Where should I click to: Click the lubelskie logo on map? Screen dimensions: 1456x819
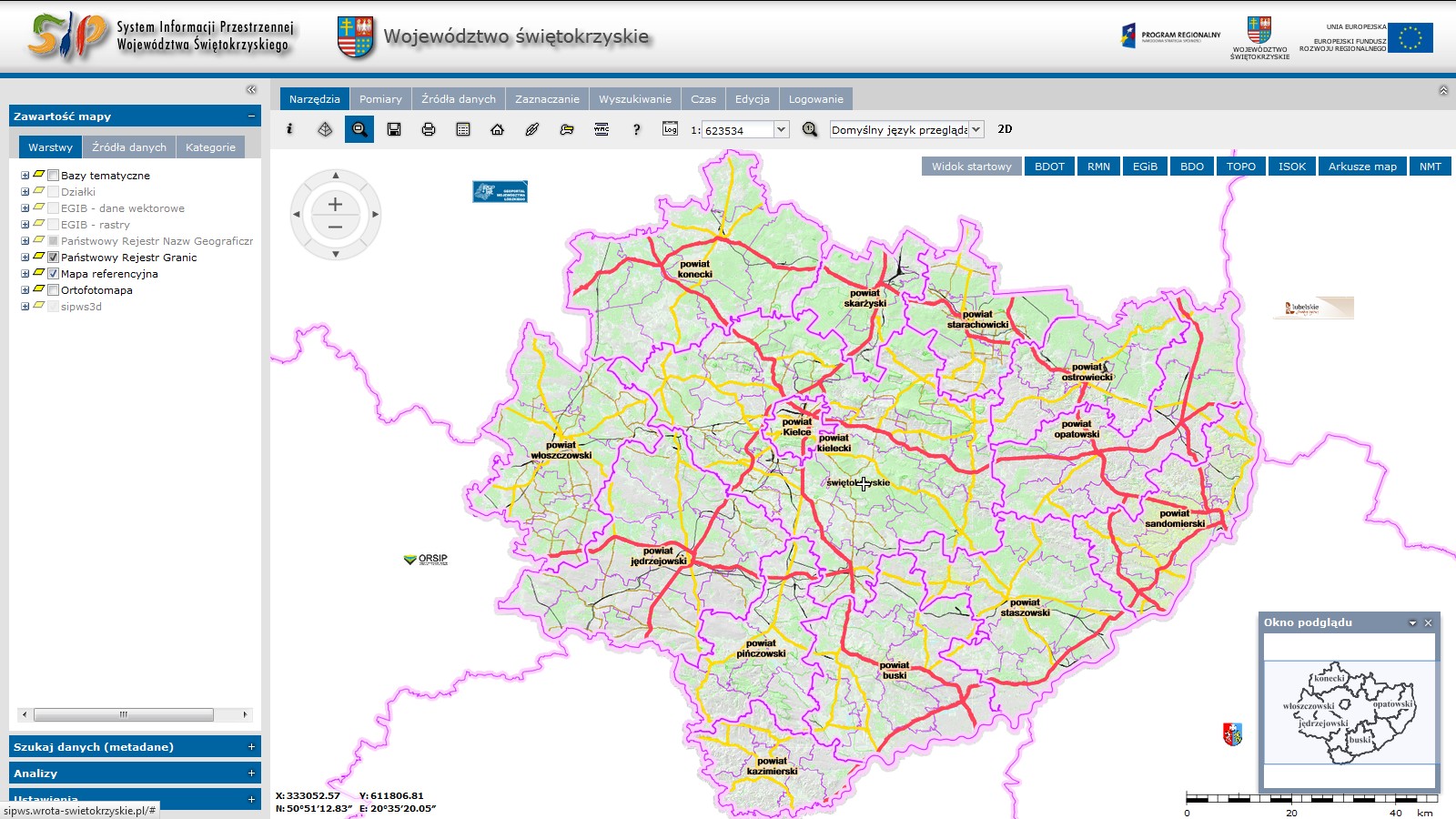pyautogui.click(x=1313, y=308)
